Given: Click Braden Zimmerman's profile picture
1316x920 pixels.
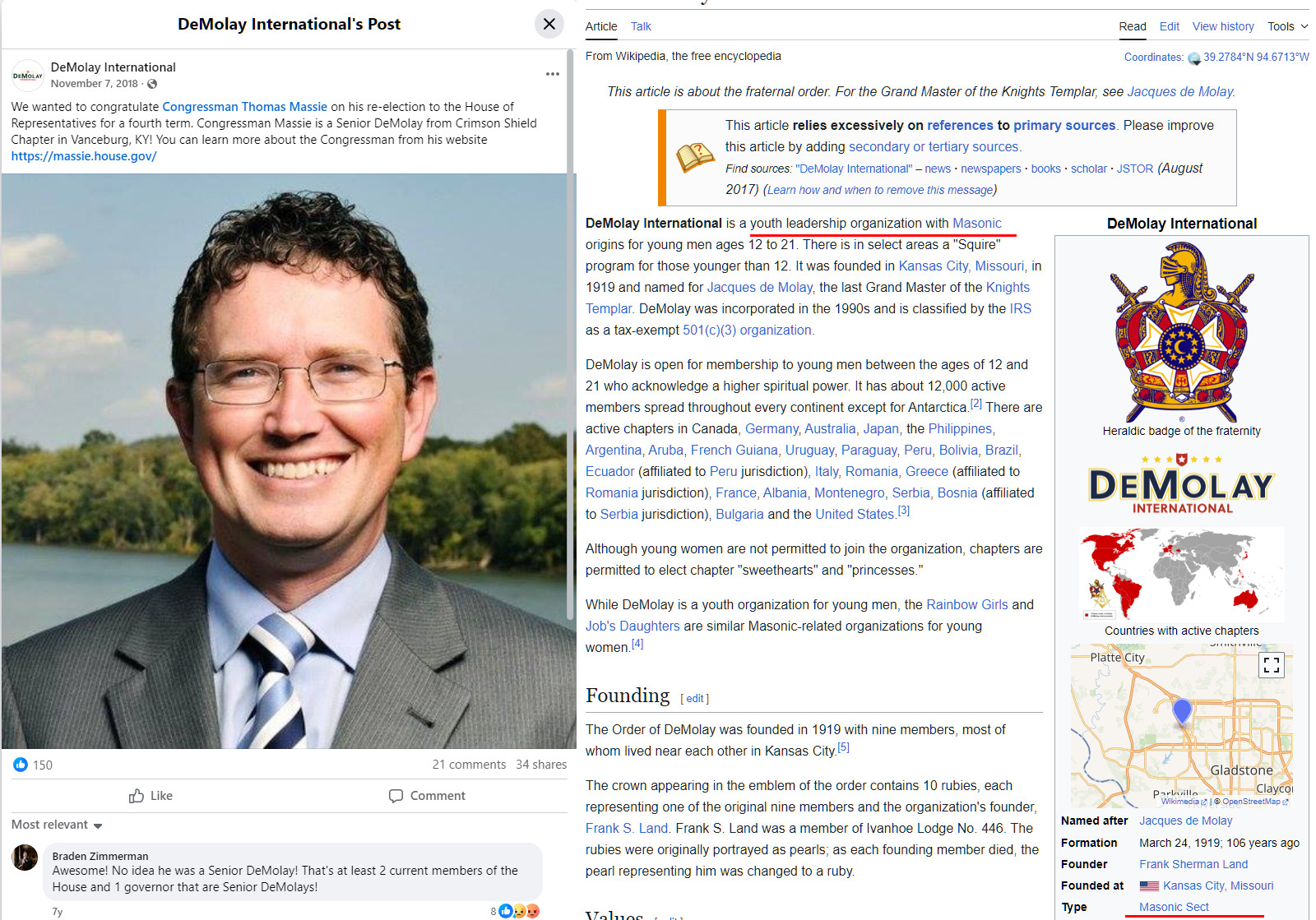Looking at the screenshot, I should tap(25, 858).
